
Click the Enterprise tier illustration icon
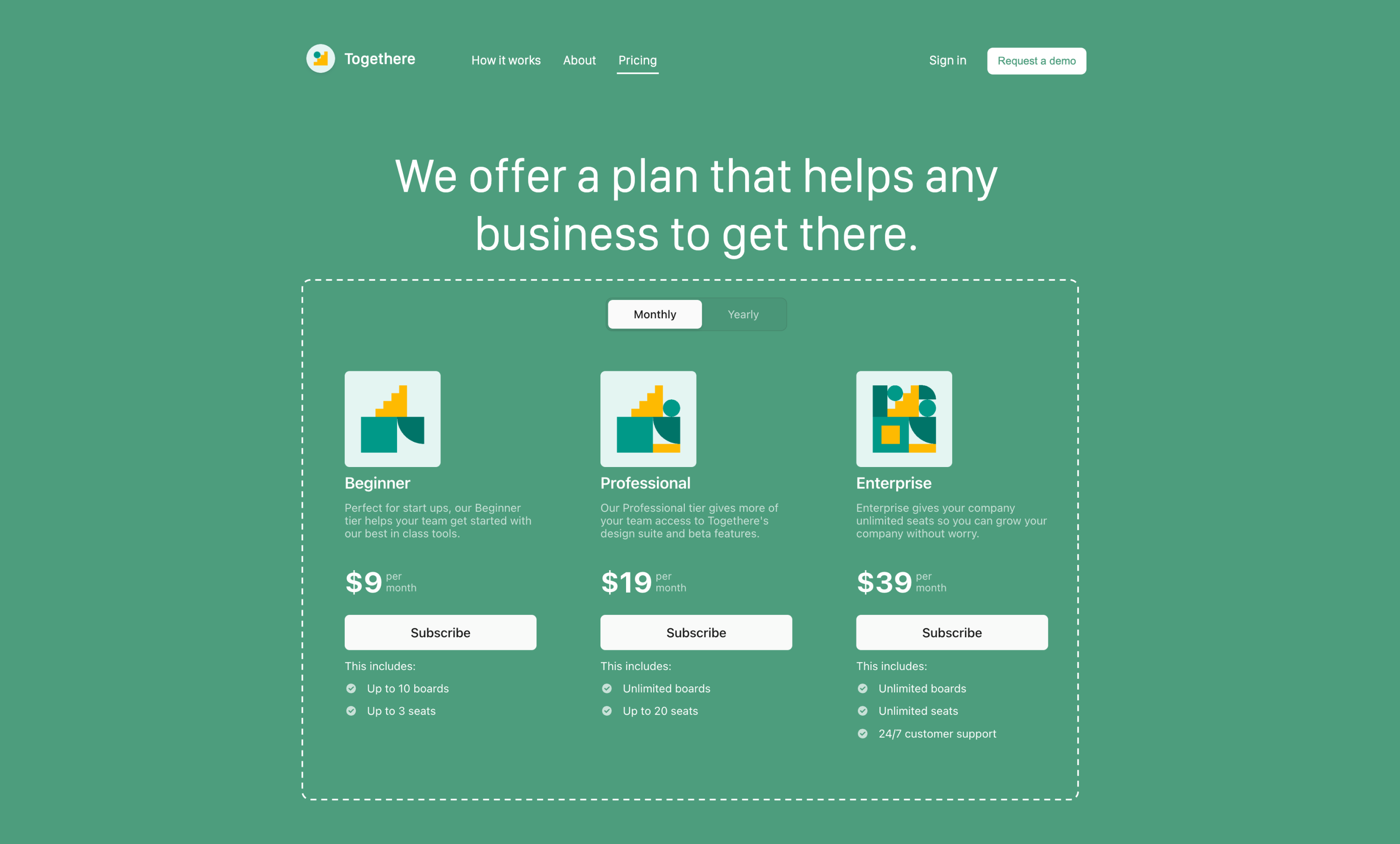[904, 418]
